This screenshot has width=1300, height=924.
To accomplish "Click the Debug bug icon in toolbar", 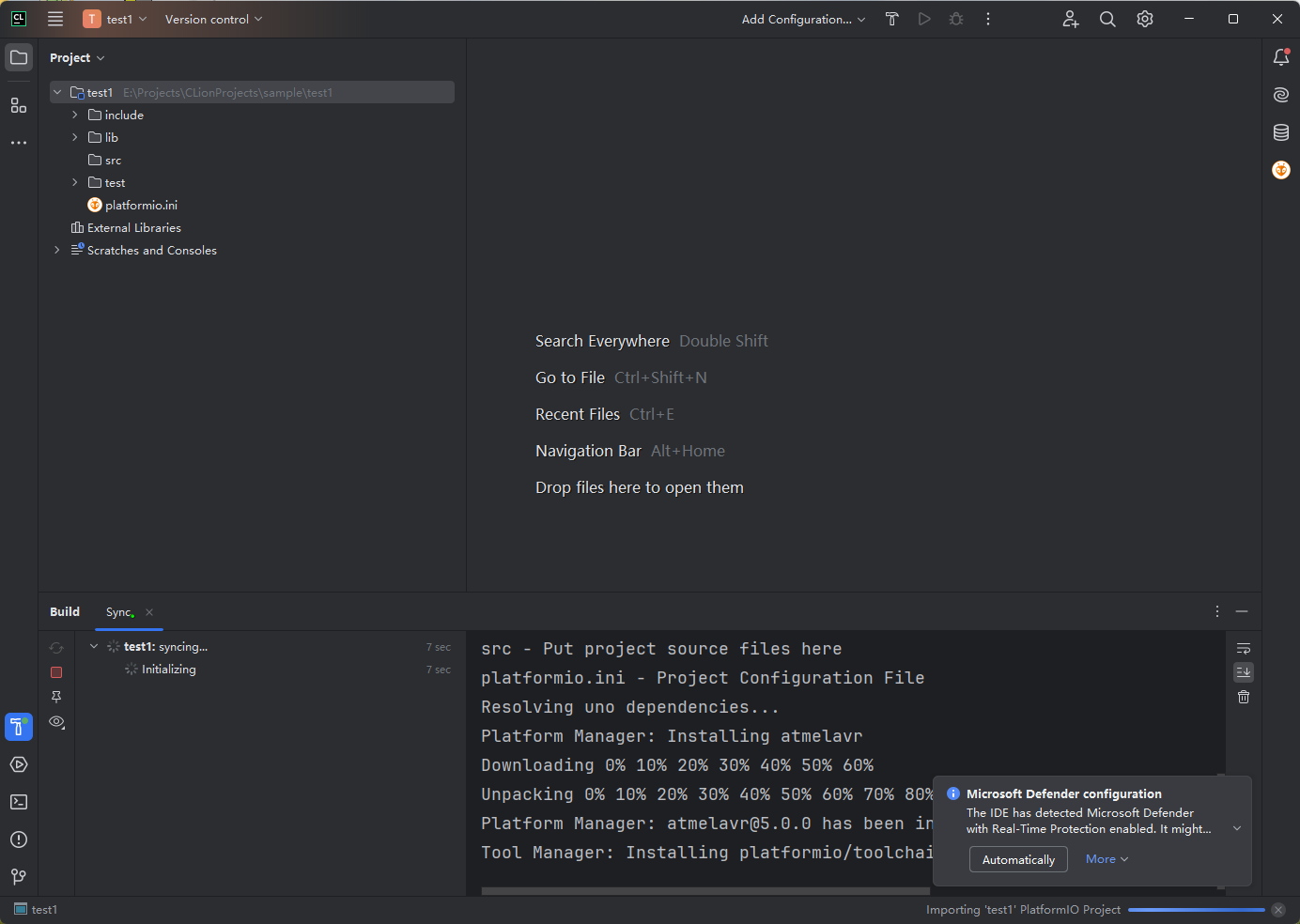I will [956, 19].
